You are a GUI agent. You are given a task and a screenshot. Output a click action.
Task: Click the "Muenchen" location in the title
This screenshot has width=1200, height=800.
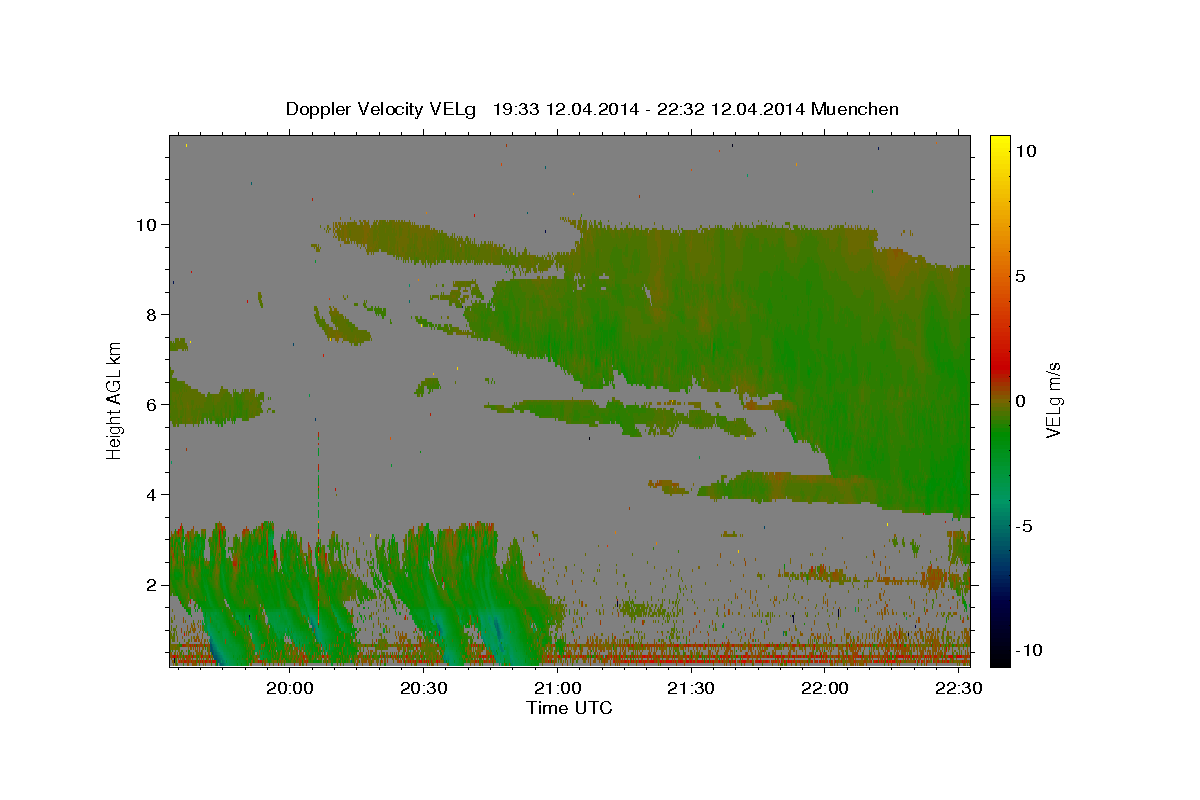pyautogui.click(x=855, y=109)
